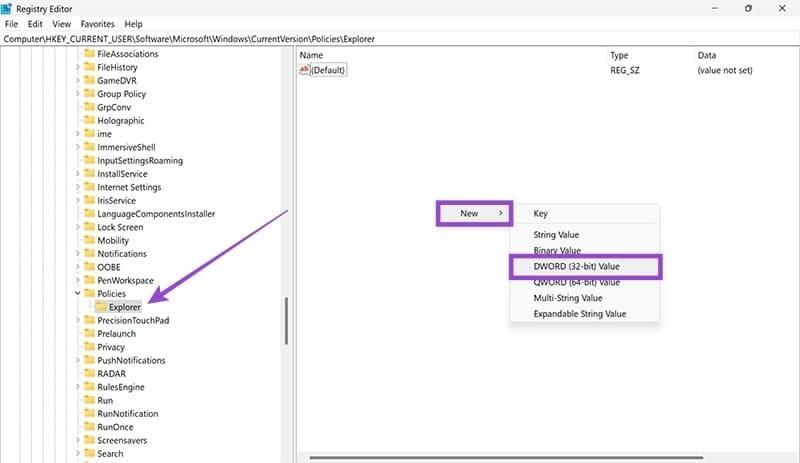Click the tree pane vertical scrollbar thumb

[286, 320]
